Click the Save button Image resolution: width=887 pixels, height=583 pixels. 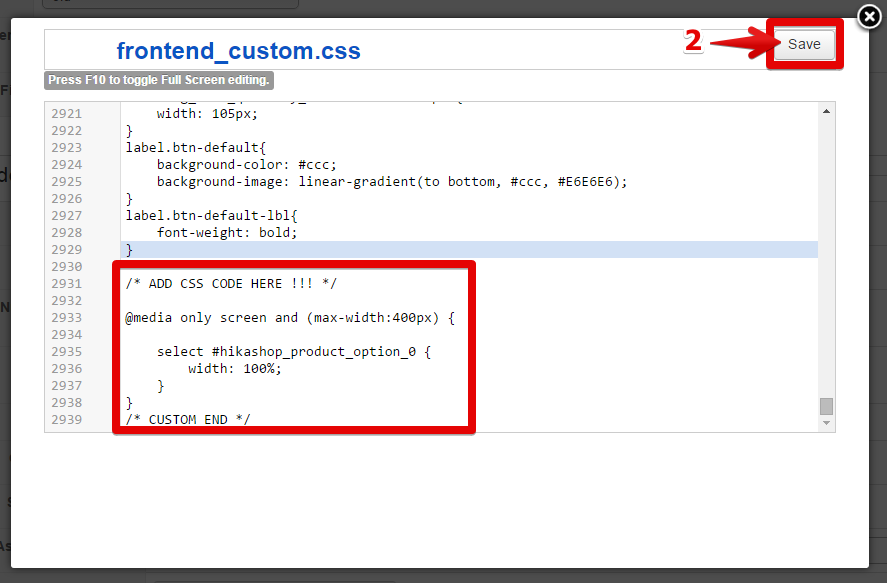coord(804,44)
